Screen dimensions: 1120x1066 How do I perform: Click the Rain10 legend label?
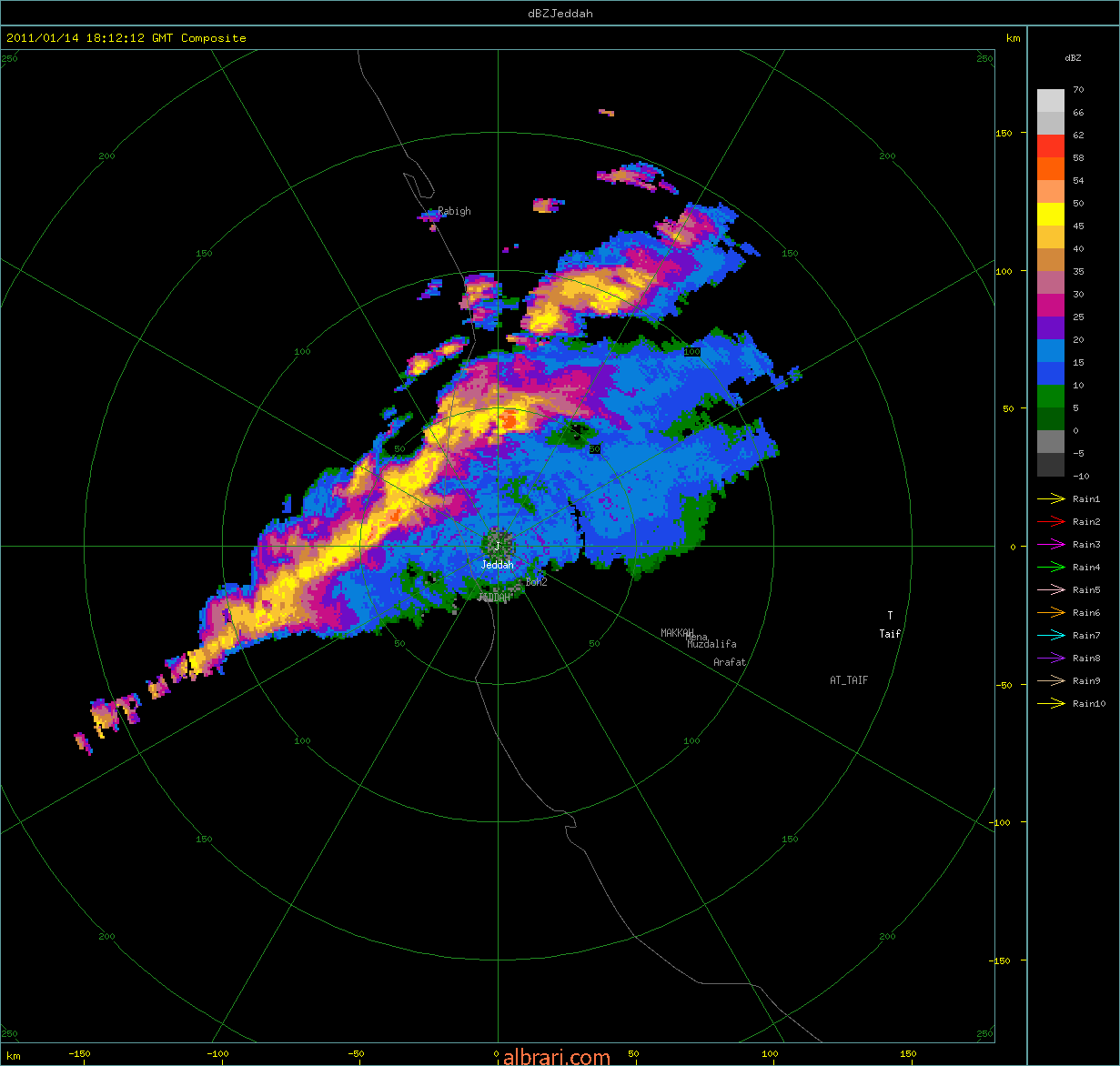[x=1089, y=703]
